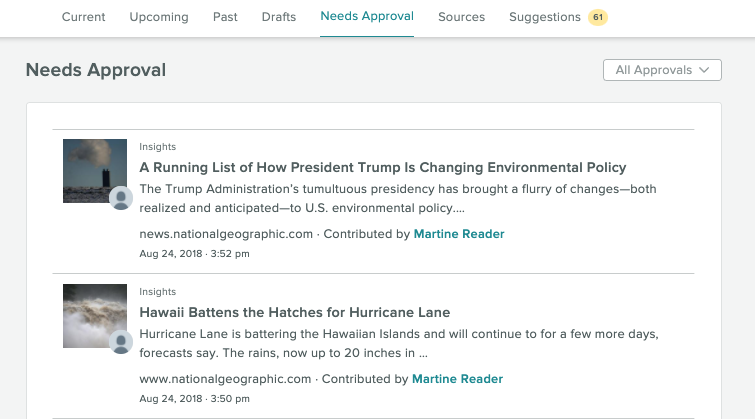The image size is (755, 419).
Task: Click the 61 suggestions count badge
Action: click(598, 17)
